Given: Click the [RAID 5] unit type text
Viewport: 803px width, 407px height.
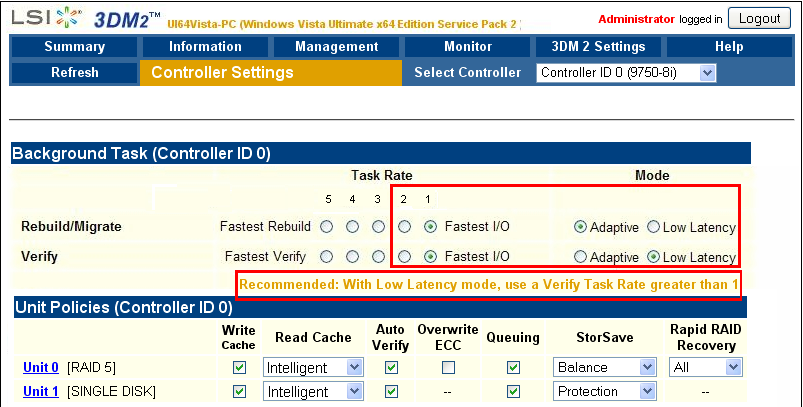Looking at the screenshot, I should [91, 368].
